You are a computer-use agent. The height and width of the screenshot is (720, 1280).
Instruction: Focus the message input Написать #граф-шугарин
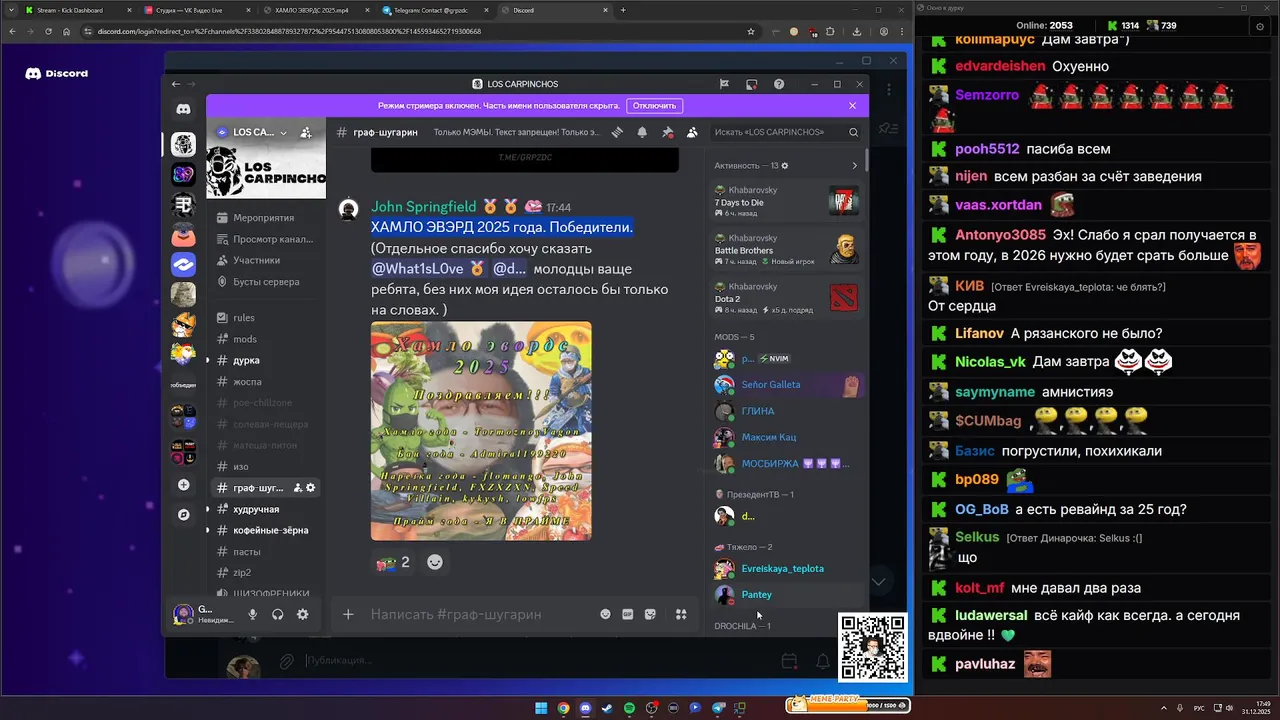point(480,614)
